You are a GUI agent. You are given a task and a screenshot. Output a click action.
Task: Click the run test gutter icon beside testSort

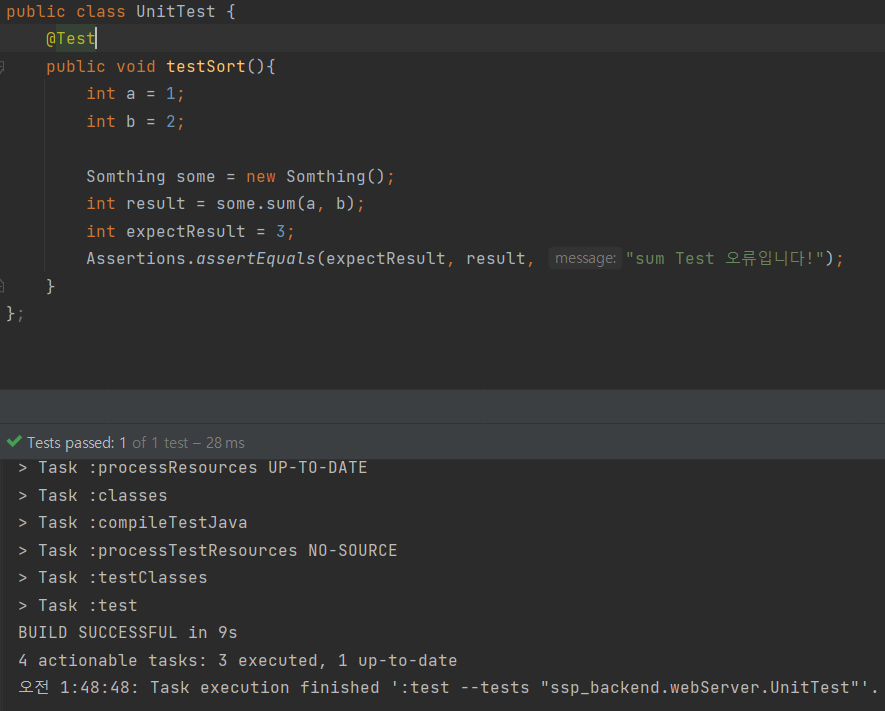5,66
